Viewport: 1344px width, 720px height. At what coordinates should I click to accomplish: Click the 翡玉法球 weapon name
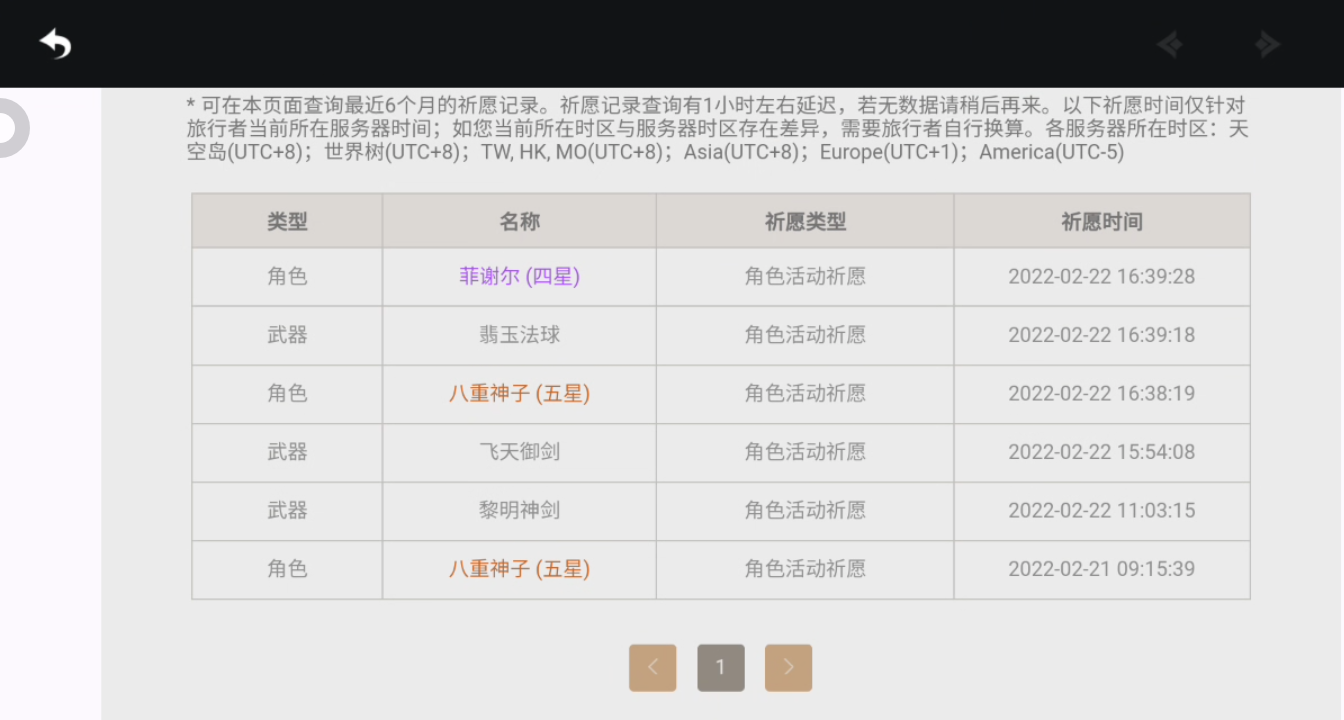[x=519, y=335]
